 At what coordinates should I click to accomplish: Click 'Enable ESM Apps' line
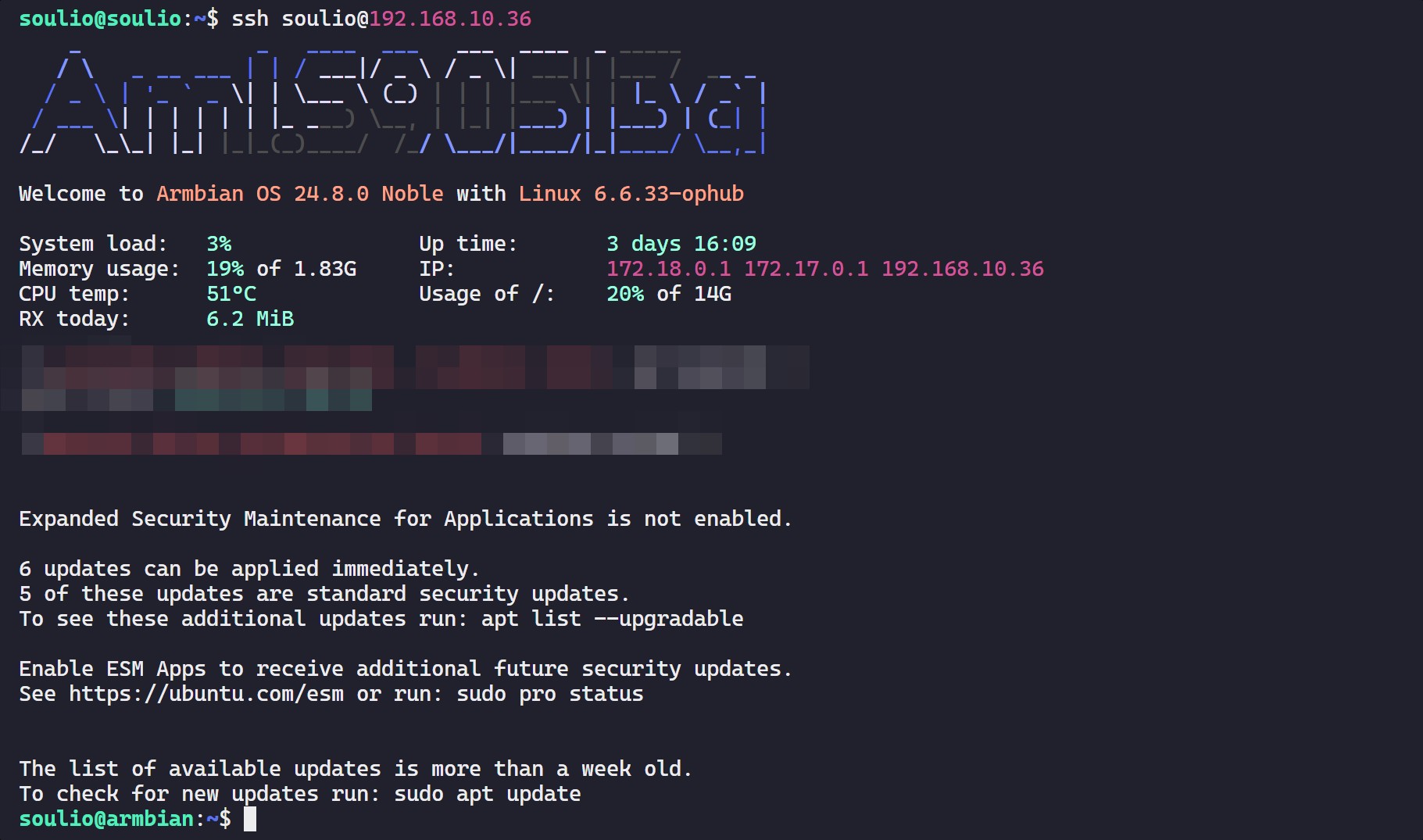coord(406,669)
